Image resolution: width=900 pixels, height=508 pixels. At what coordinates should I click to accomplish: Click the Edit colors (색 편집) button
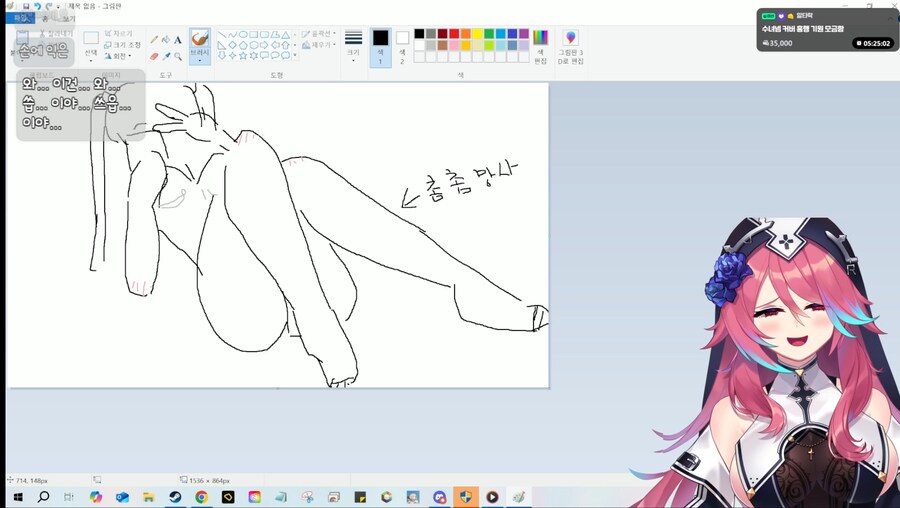point(541,47)
